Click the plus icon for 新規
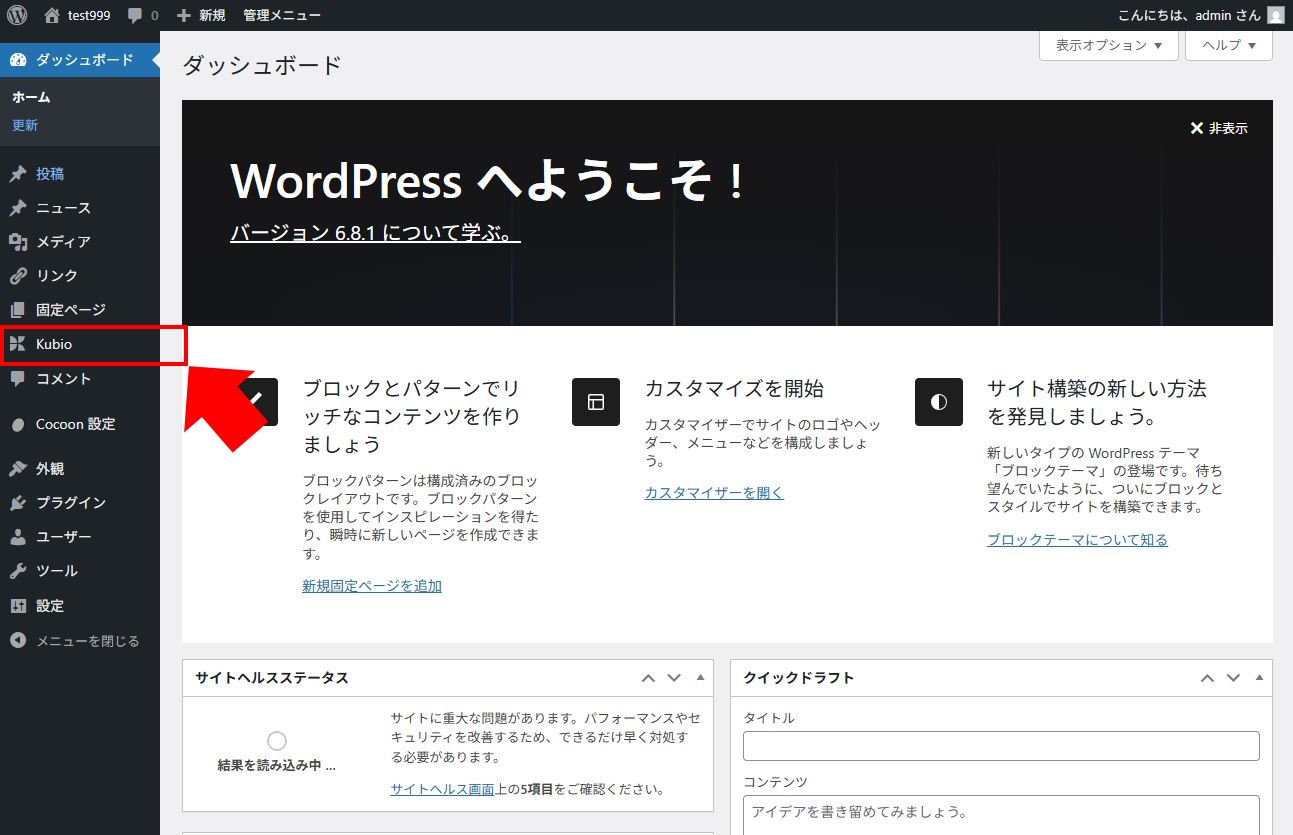This screenshot has height=835, width=1293. (x=183, y=15)
